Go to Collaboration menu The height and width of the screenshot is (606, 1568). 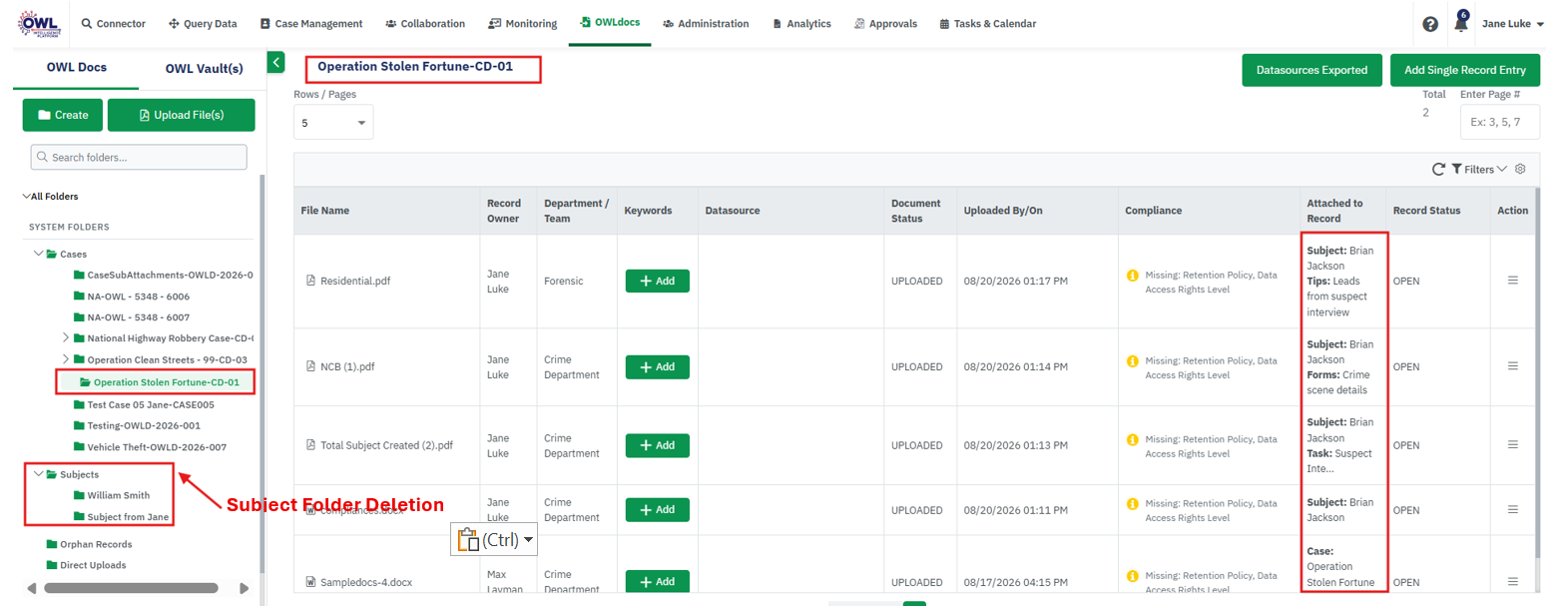pos(425,24)
